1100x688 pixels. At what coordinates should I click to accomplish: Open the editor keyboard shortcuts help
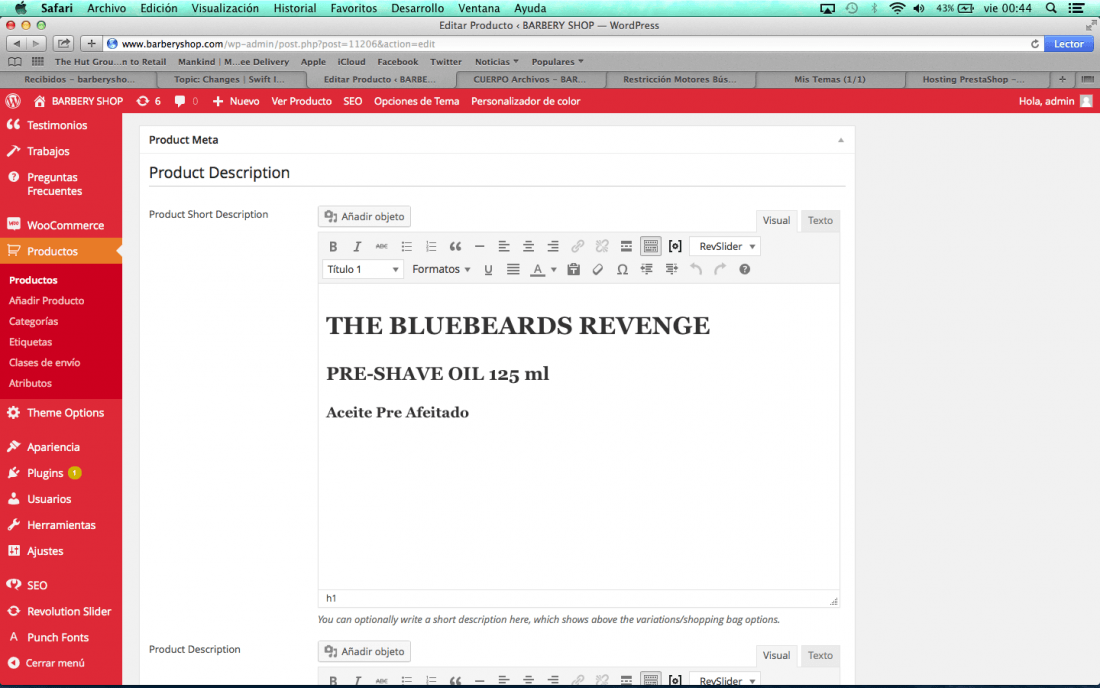pyautogui.click(x=744, y=269)
